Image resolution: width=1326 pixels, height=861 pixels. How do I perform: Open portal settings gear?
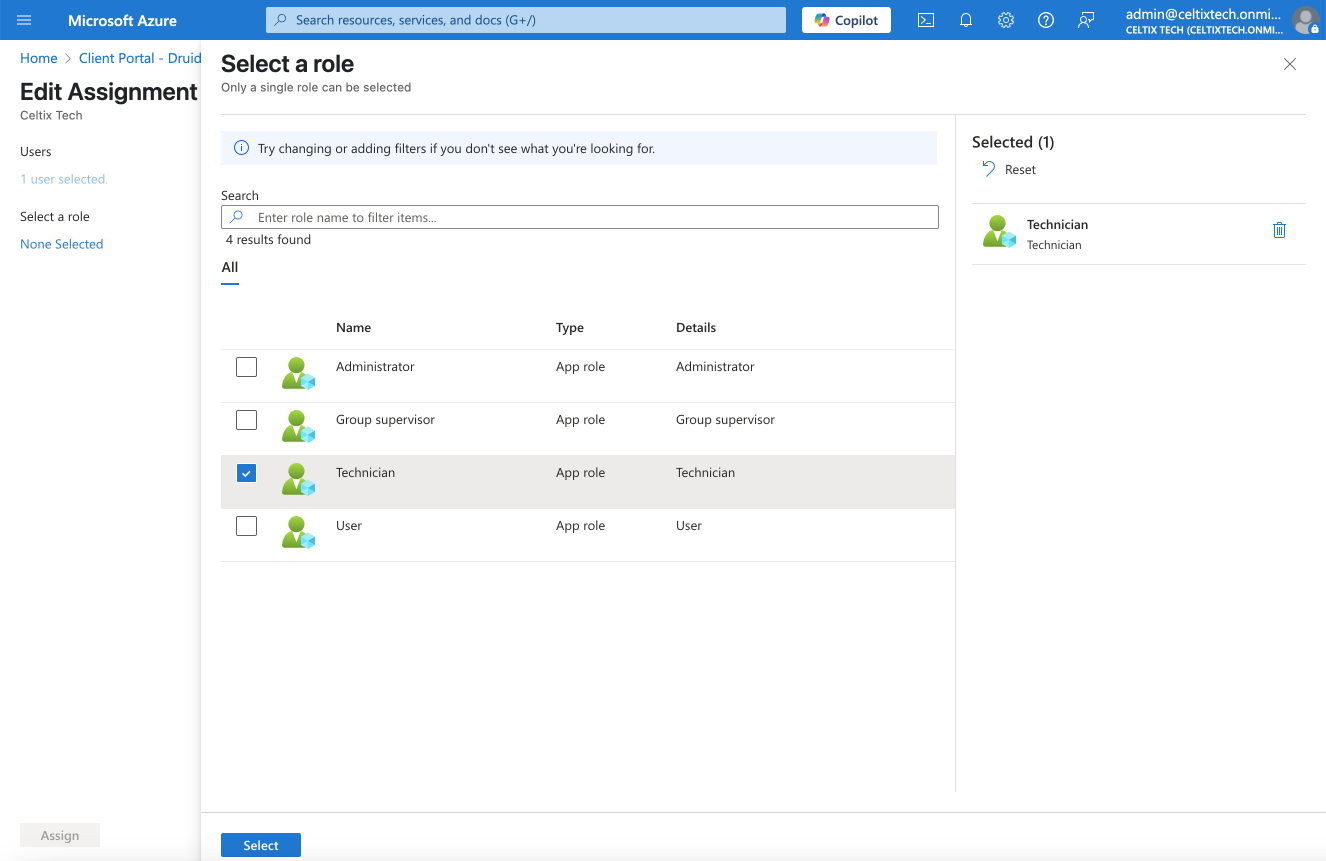1006,20
